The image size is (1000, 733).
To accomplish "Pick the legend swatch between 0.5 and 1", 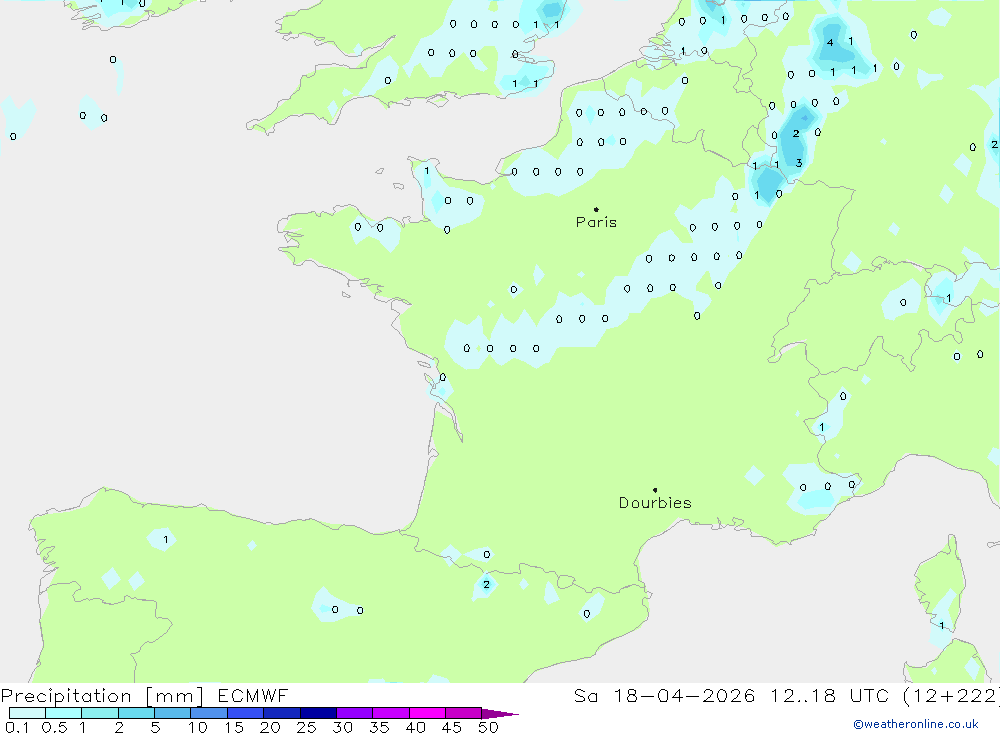I will (x=64, y=713).
